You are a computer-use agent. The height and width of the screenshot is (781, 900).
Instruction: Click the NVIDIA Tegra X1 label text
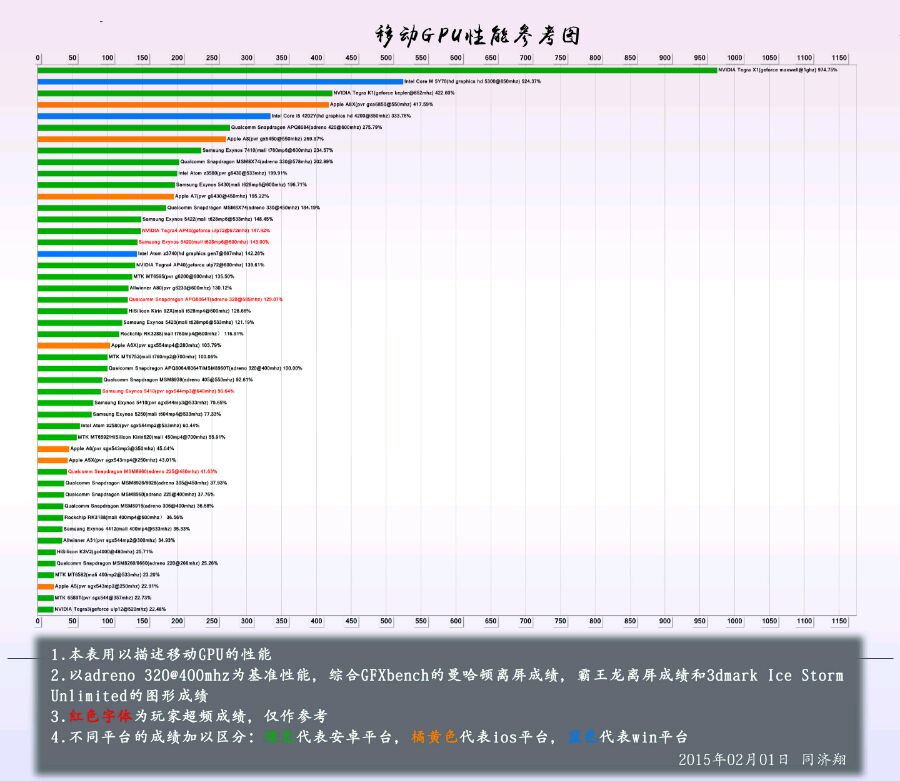tap(778, 70)
